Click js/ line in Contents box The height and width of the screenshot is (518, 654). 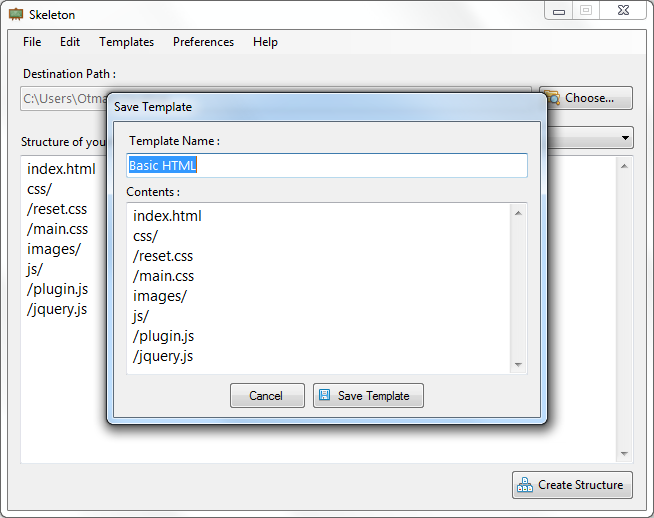[141, 316]
